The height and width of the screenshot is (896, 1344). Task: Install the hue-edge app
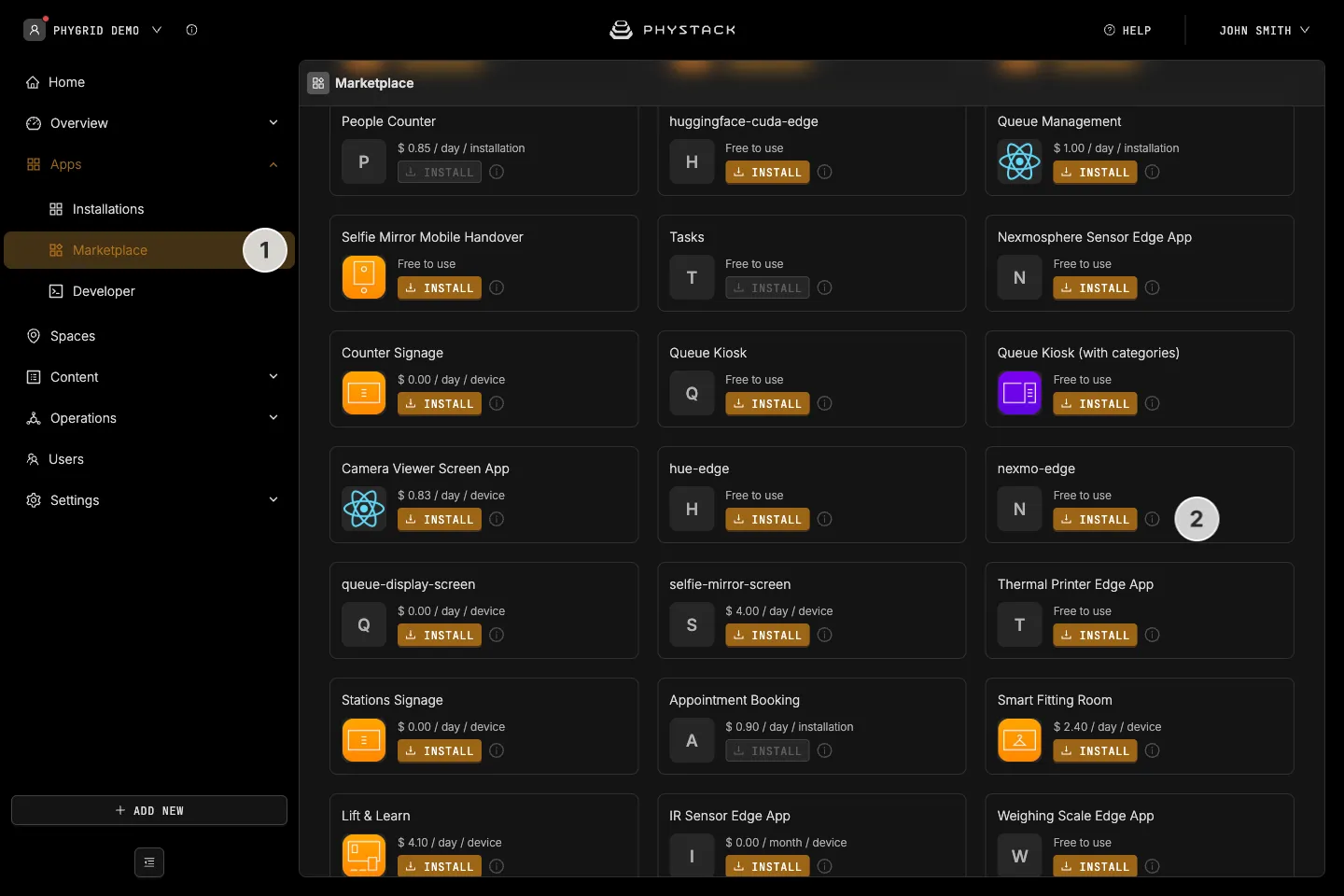(x=767, y=519)
